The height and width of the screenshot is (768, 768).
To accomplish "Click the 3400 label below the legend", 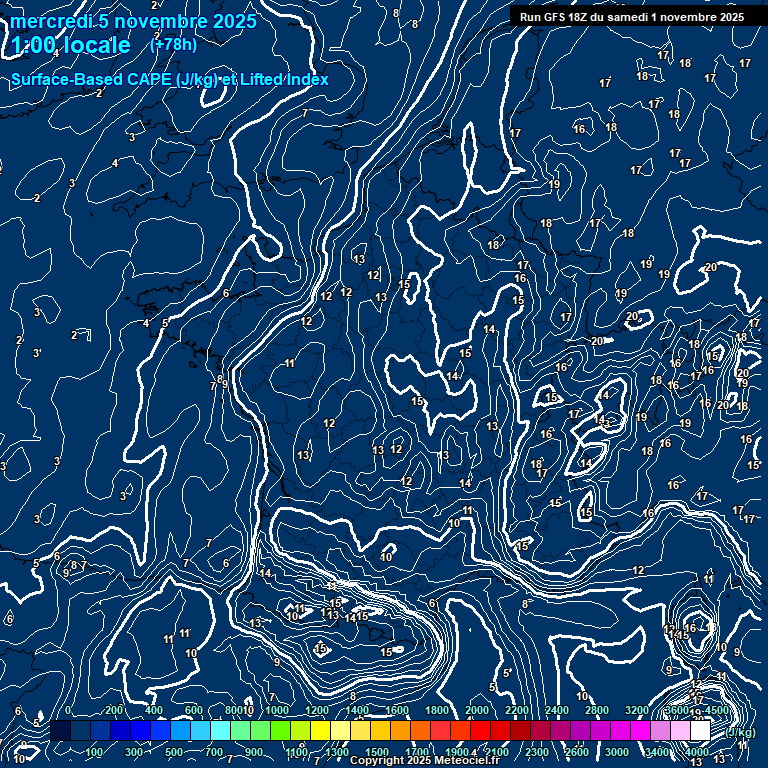I will pyautogui.click(x=656, y=752).
